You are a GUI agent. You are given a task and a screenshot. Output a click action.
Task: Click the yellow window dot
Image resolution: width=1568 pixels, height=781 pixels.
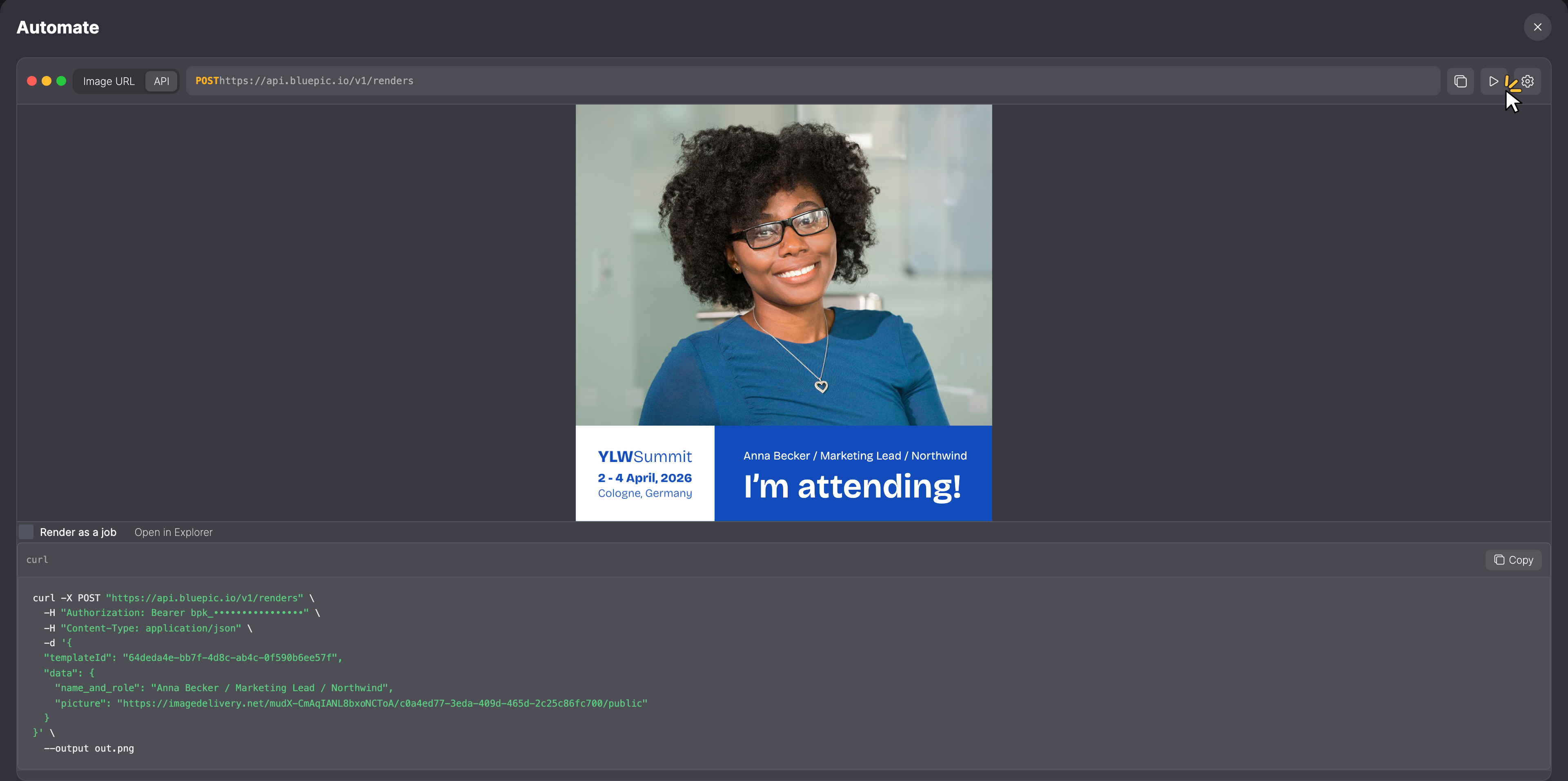(x=46, y=81)
